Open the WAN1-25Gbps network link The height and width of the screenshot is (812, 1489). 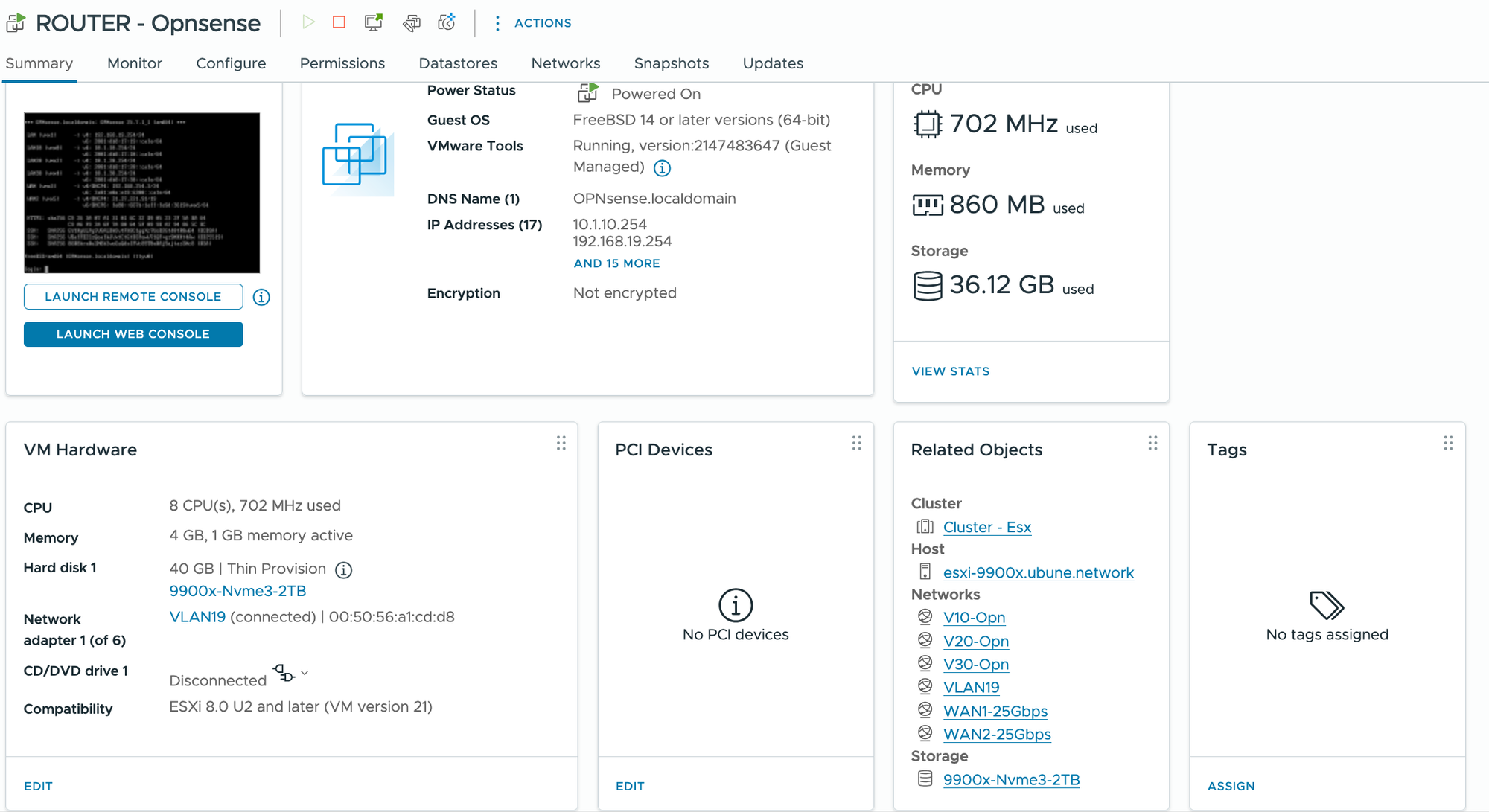coord(995,711)
